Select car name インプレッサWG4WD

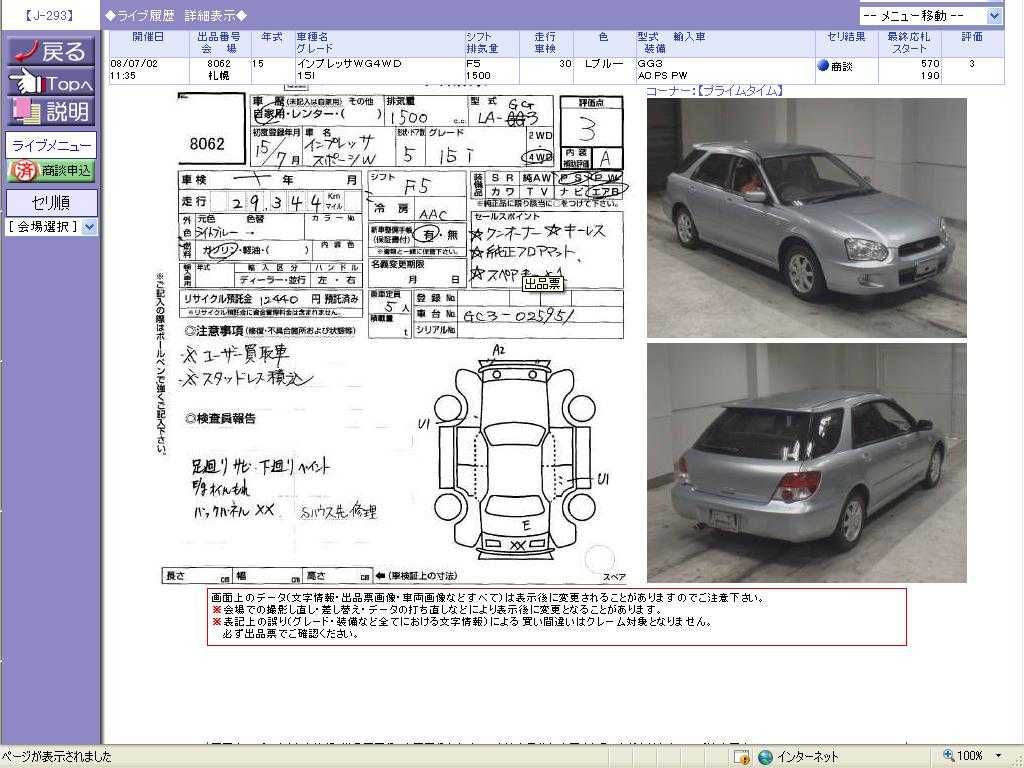(349, 63)
